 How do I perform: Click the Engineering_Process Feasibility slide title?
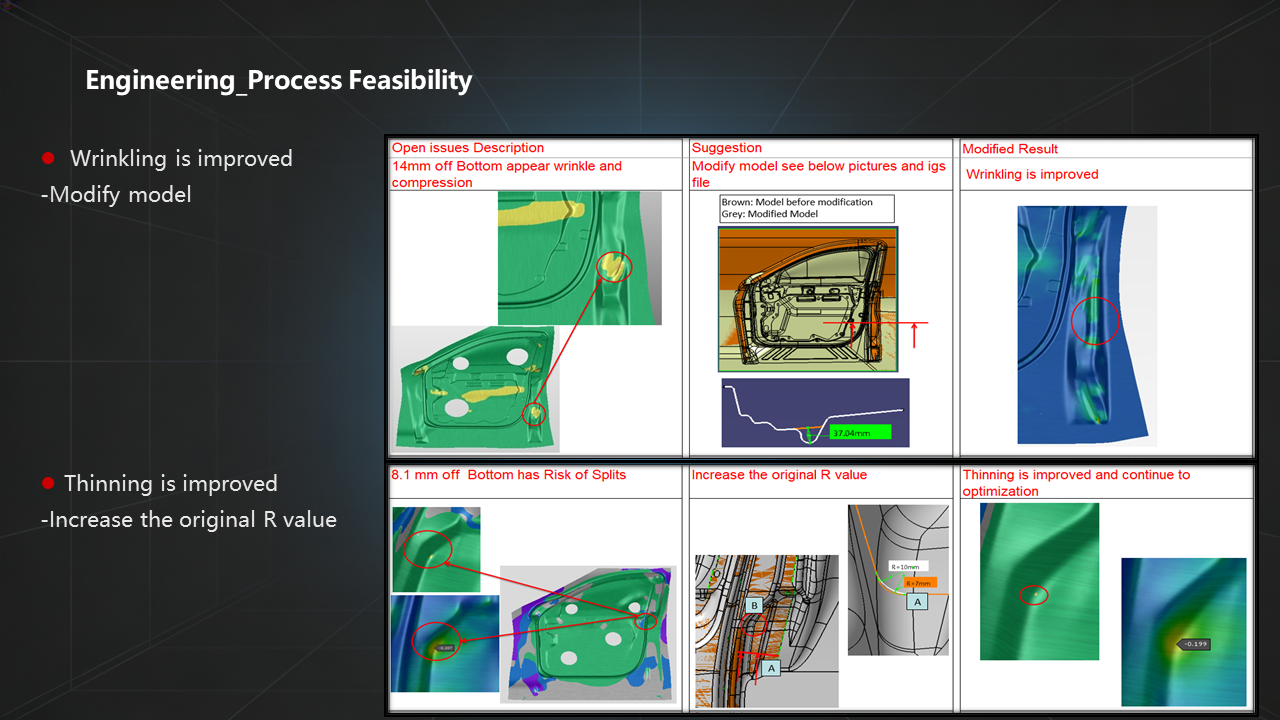tap(278, 80)
